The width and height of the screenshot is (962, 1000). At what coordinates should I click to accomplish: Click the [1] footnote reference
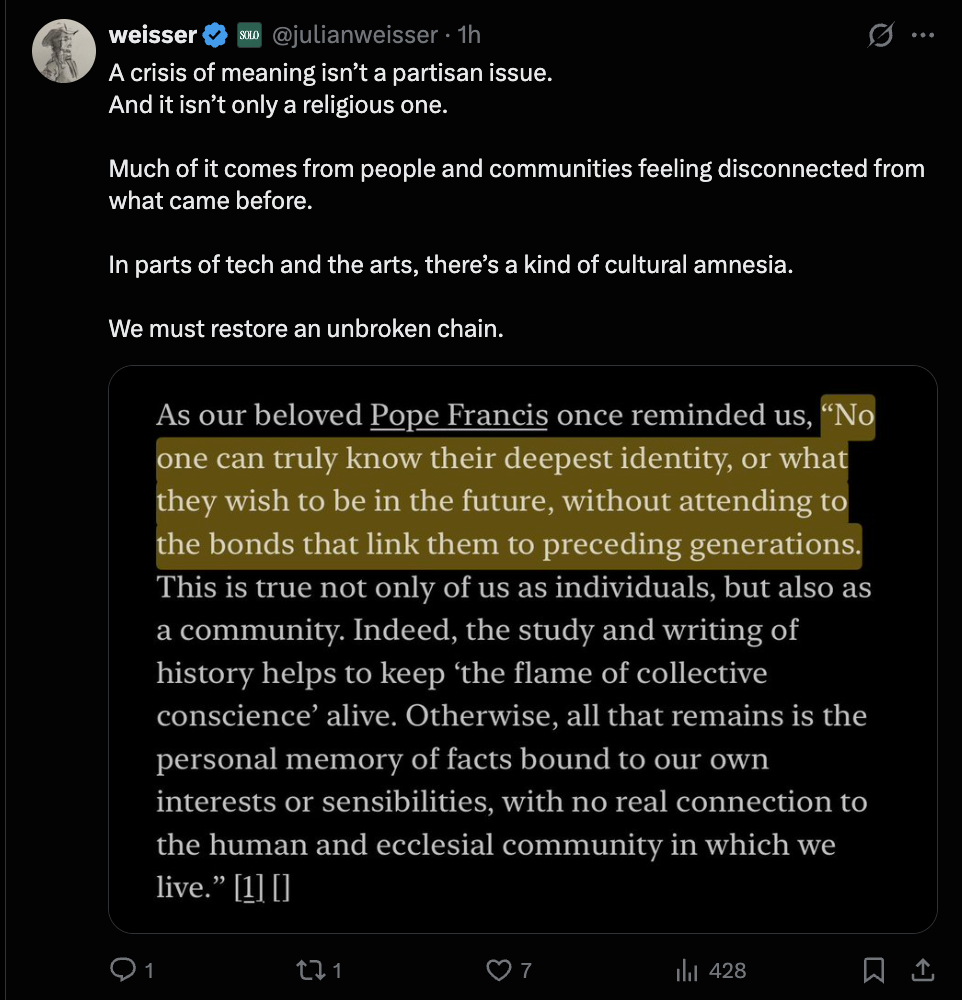click(x=245, y=888)
